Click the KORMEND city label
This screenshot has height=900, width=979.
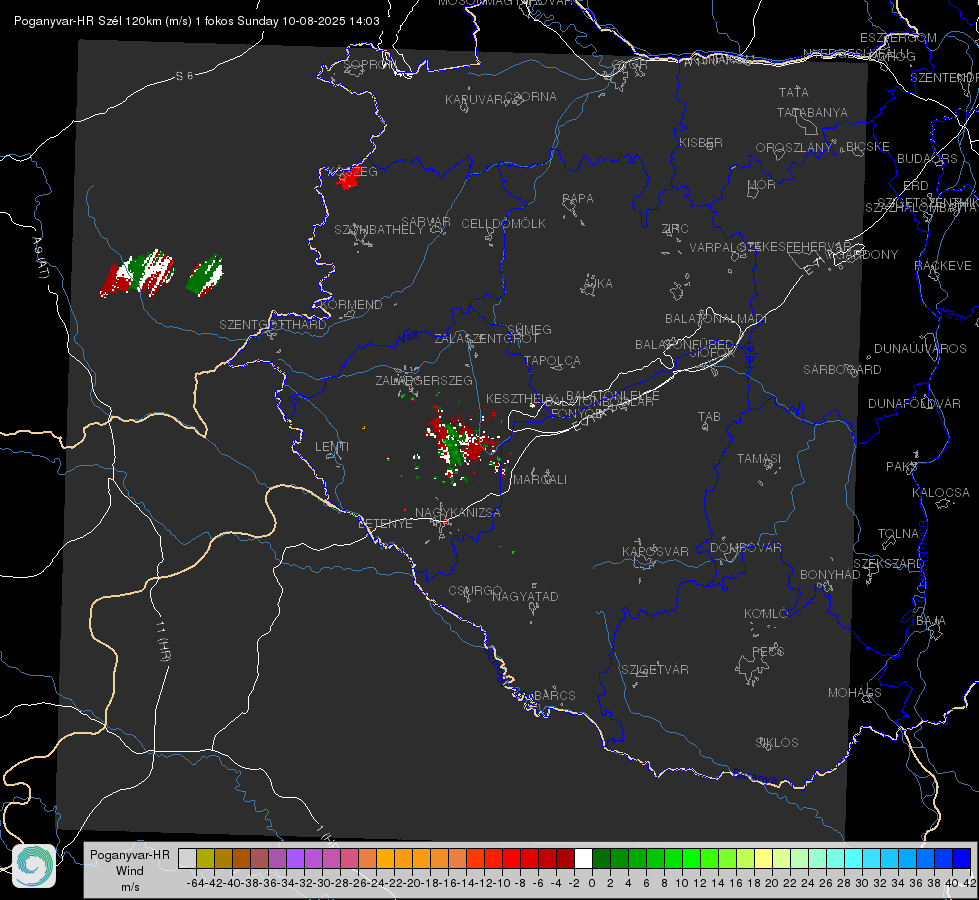pyautogui.click(x=351, y=305)
